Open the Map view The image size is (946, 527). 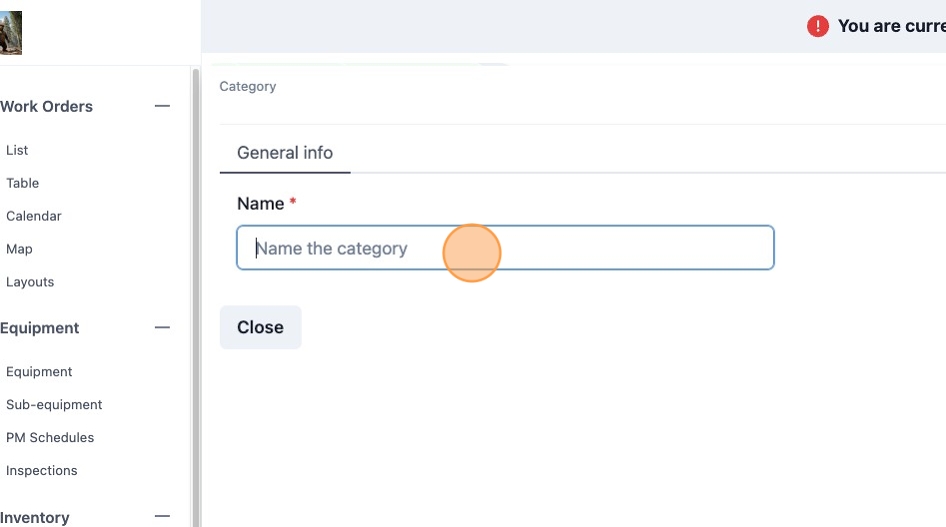point(19,249)
